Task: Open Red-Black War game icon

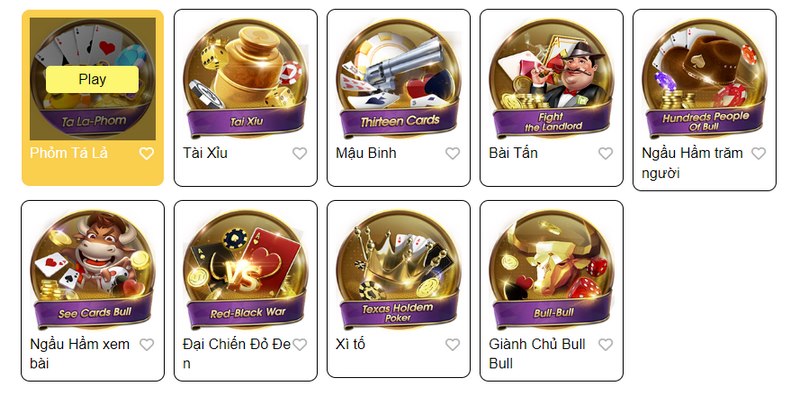Action: pos(245,270)
